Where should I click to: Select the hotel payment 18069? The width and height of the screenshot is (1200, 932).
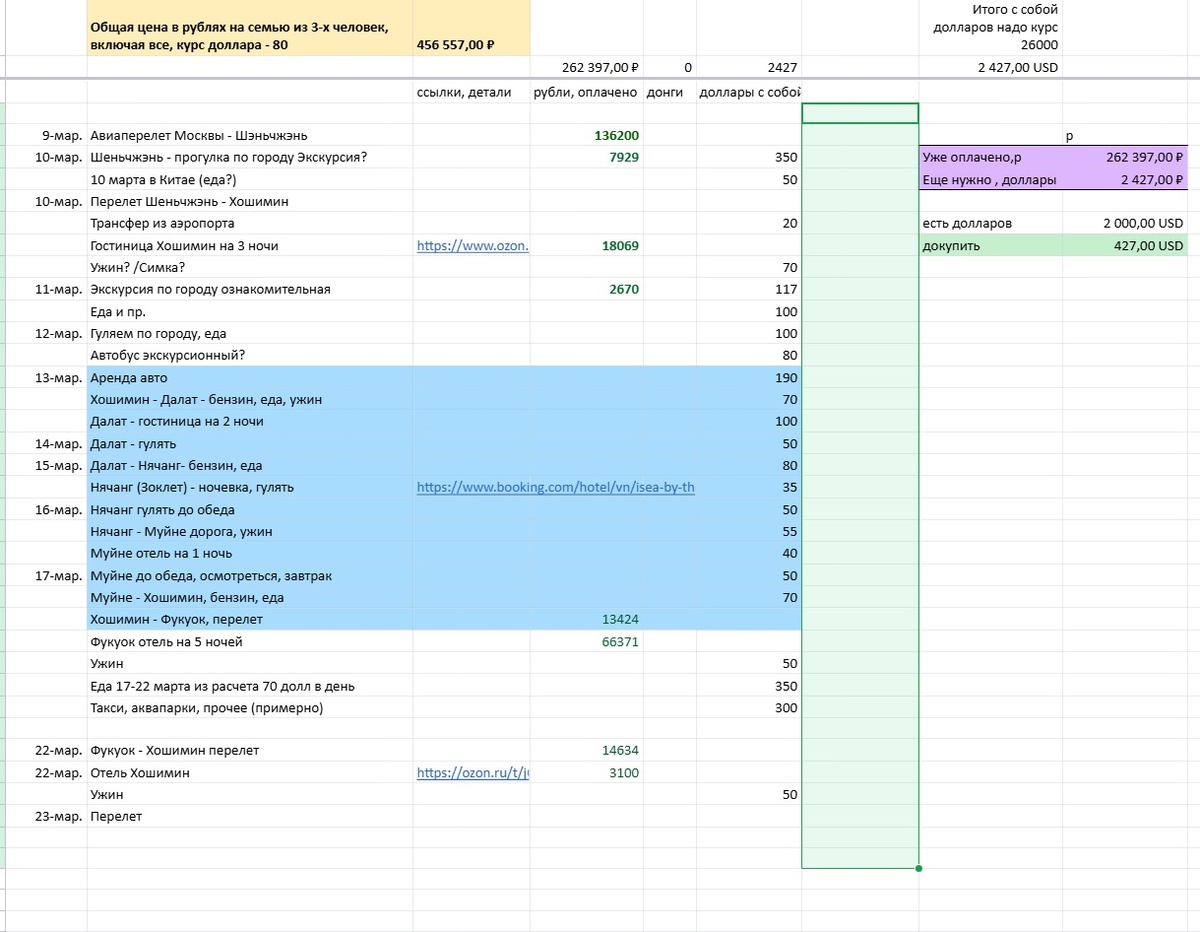click(587, 246)
